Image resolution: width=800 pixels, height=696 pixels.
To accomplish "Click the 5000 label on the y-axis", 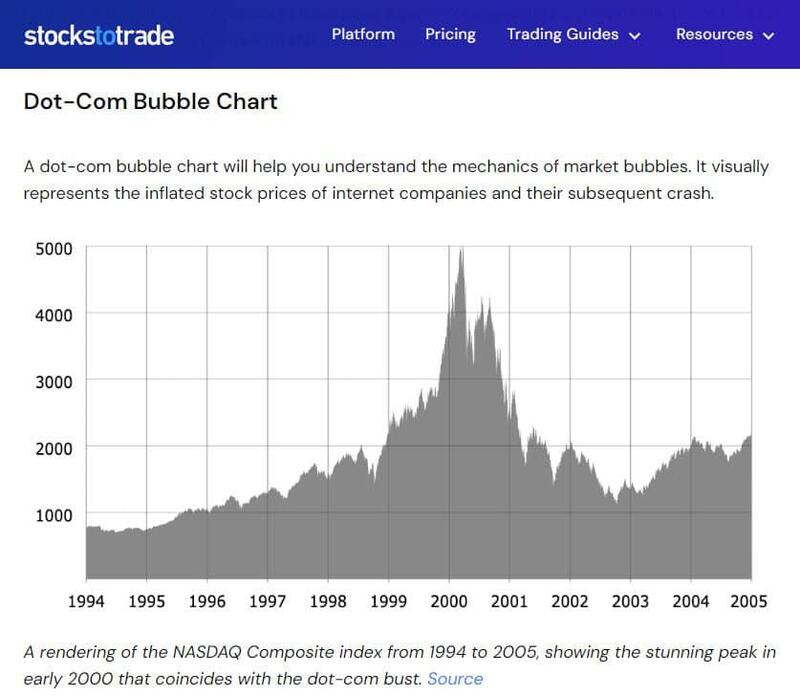I will (54, 248).
